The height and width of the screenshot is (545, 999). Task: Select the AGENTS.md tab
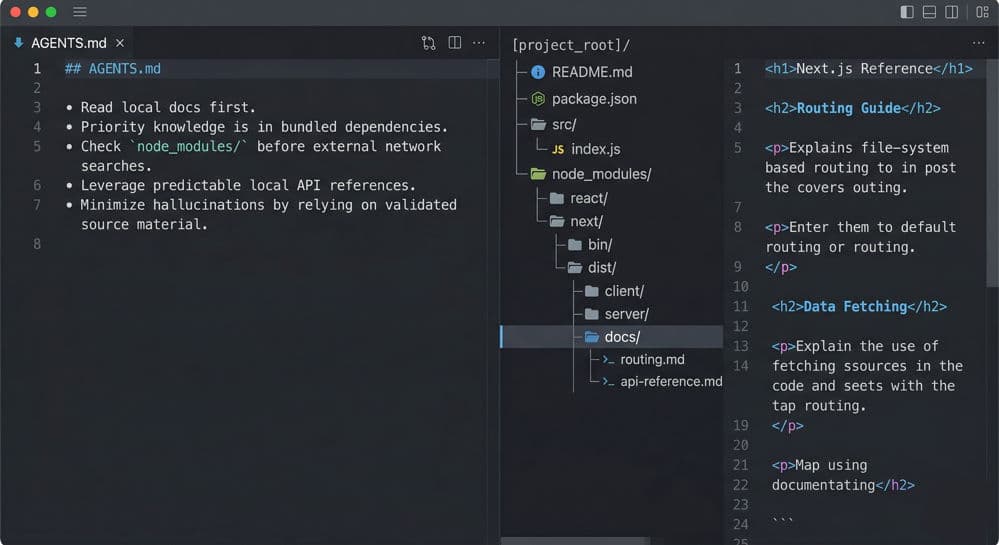(69, 43)
